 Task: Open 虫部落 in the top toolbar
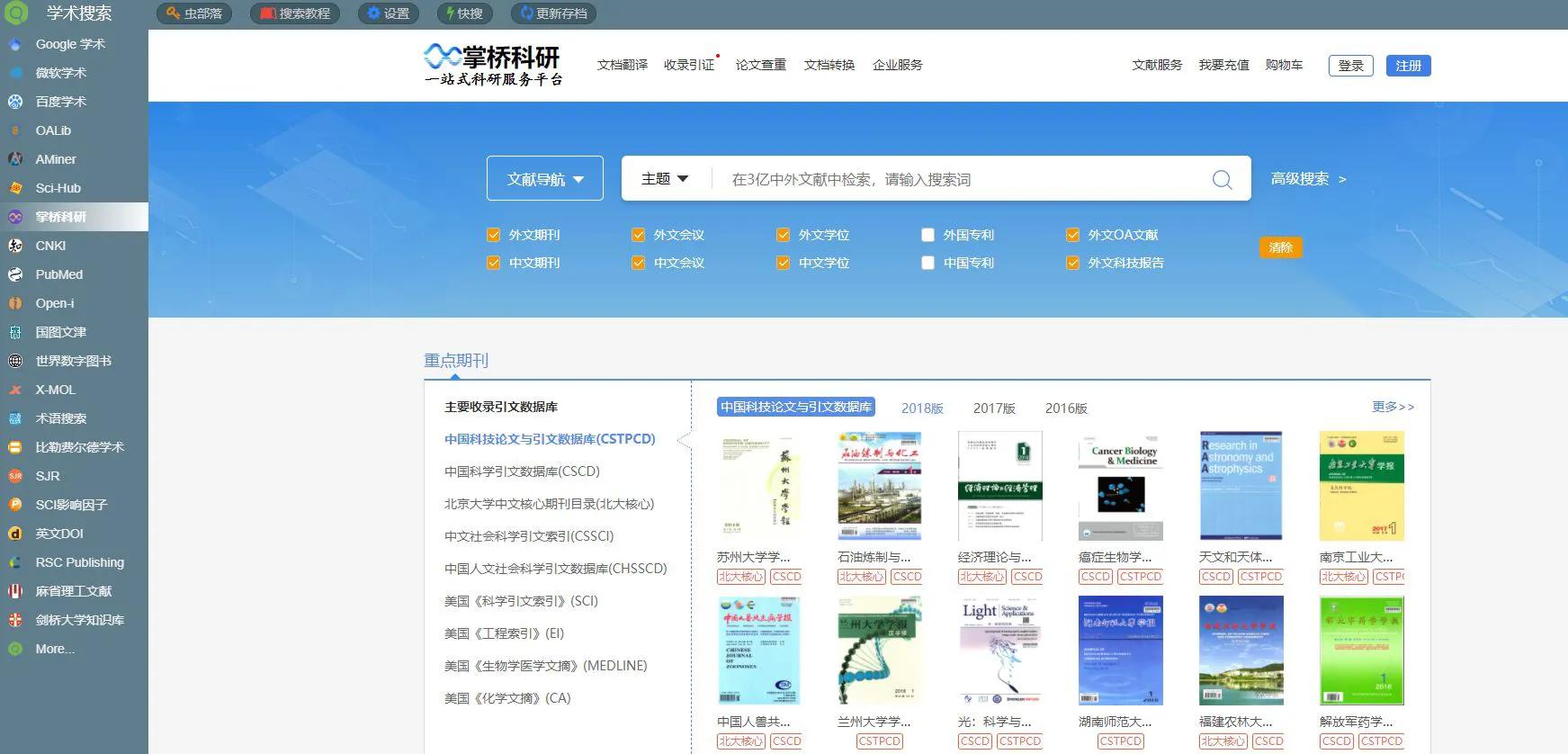tap(194, 13)
